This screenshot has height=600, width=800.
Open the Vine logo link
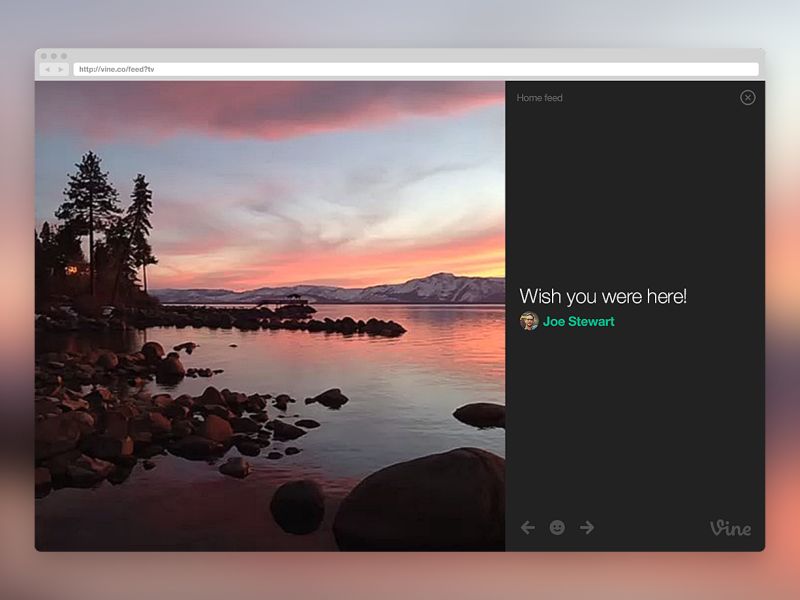click(730, 528)
